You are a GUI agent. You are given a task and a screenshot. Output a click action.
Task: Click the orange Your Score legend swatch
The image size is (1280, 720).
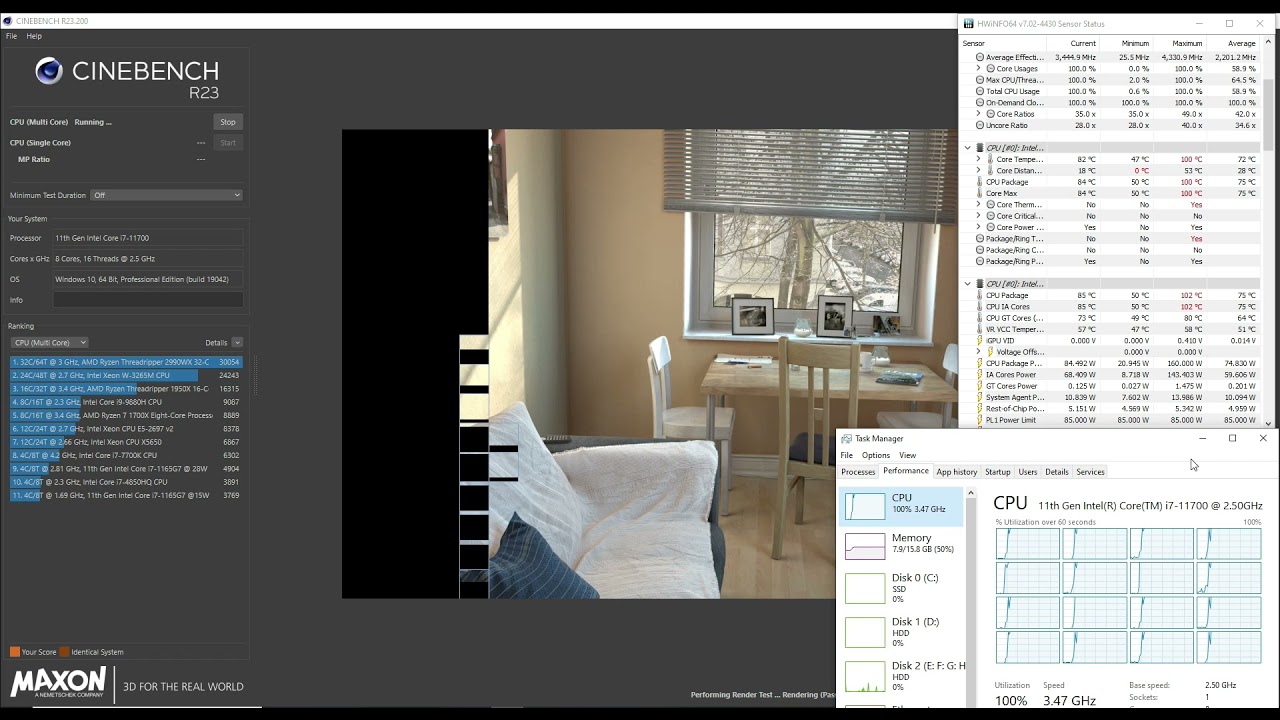[15, 652]
